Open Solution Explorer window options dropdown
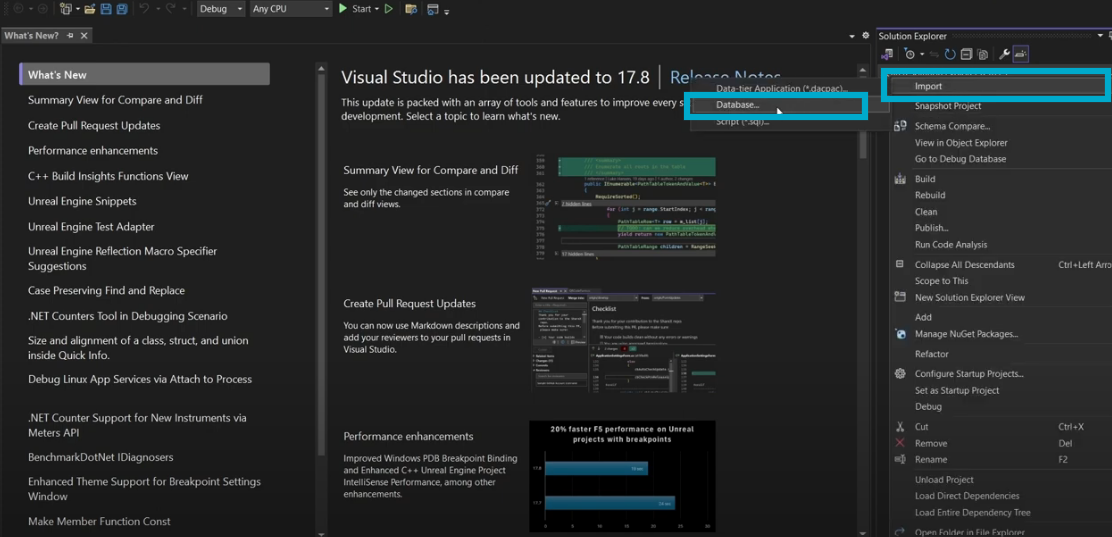 [1100, 35]
